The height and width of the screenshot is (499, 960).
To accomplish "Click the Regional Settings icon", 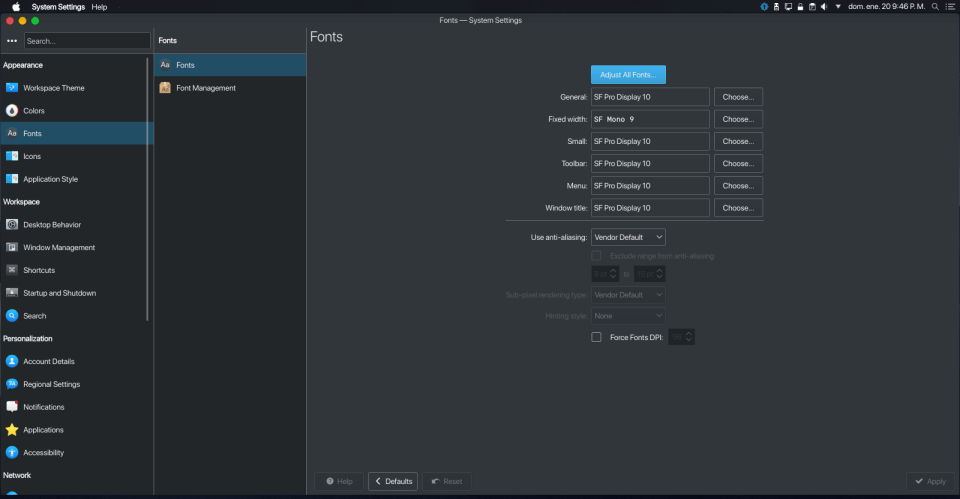I will 12,384.
